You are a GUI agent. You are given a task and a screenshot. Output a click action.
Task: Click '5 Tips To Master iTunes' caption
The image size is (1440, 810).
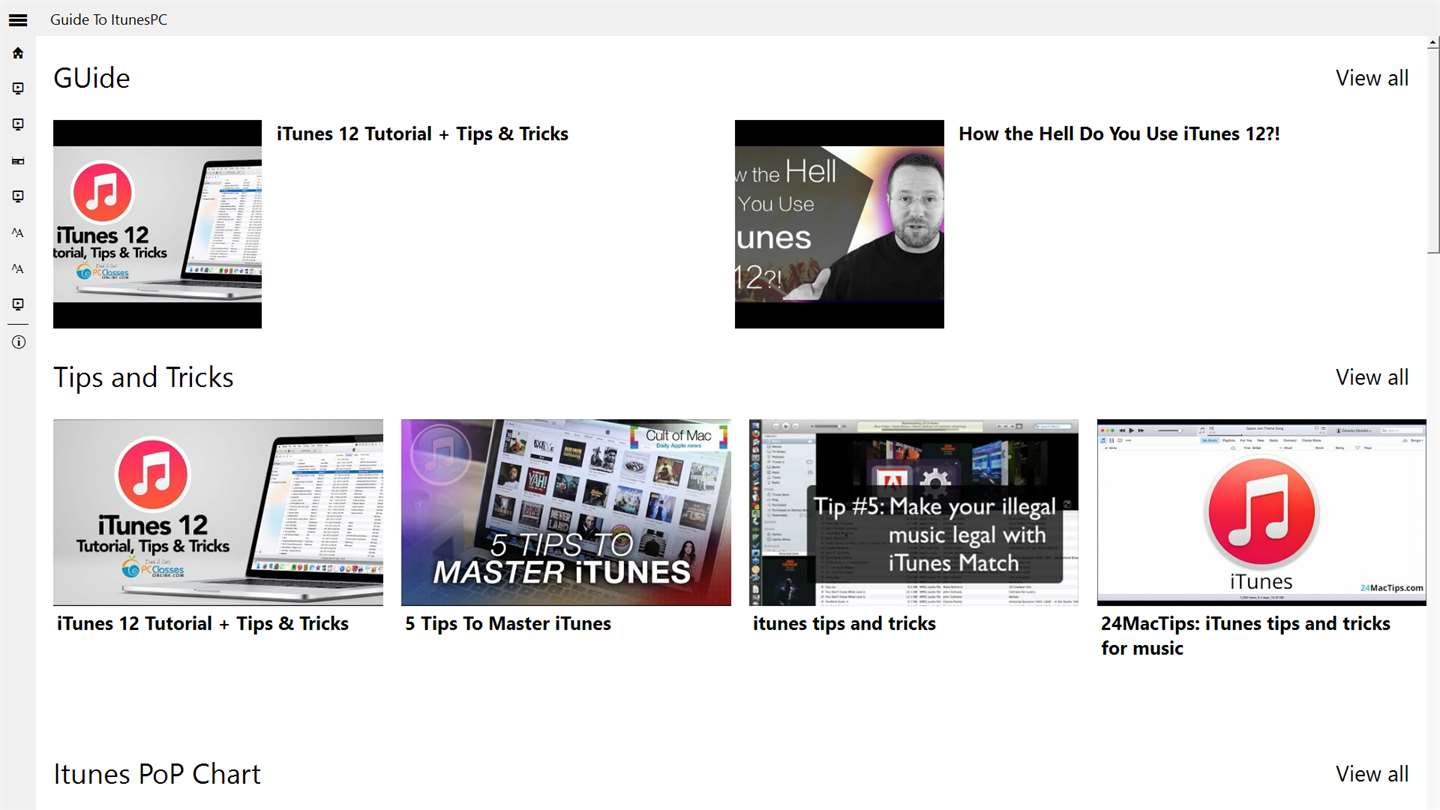(508, 624)
